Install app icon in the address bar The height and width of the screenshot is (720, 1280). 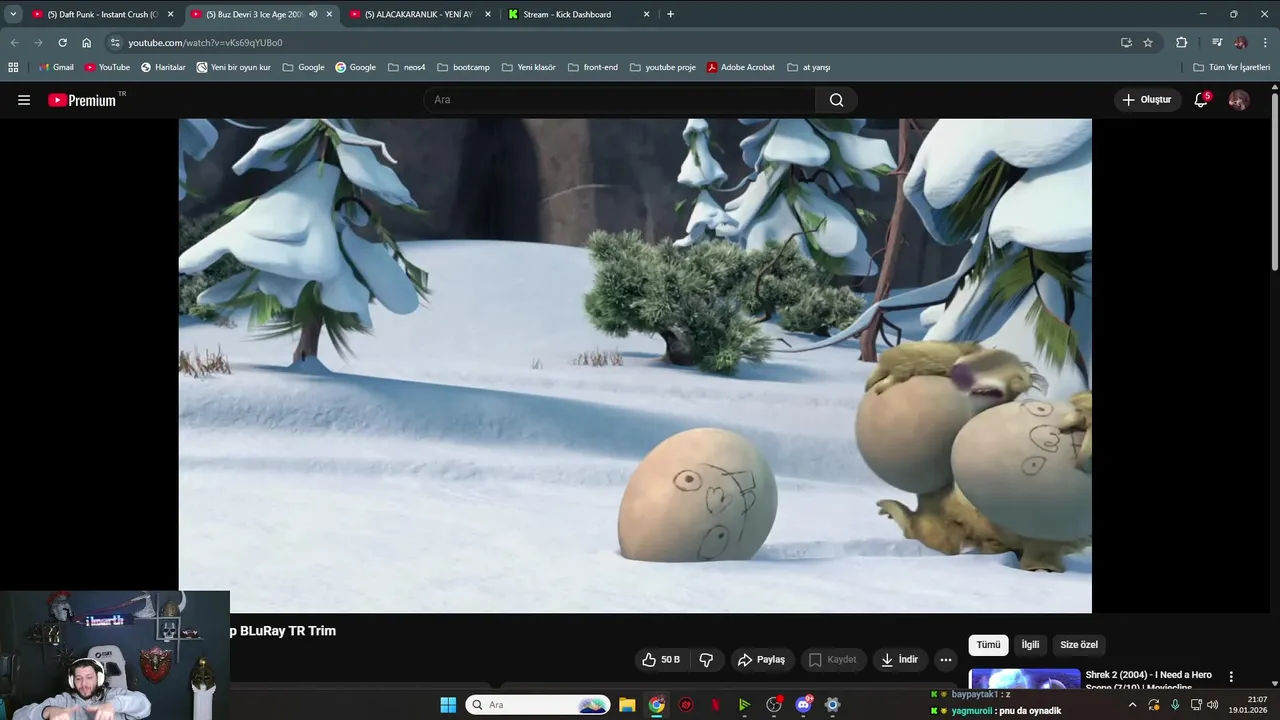point(1126,43)
